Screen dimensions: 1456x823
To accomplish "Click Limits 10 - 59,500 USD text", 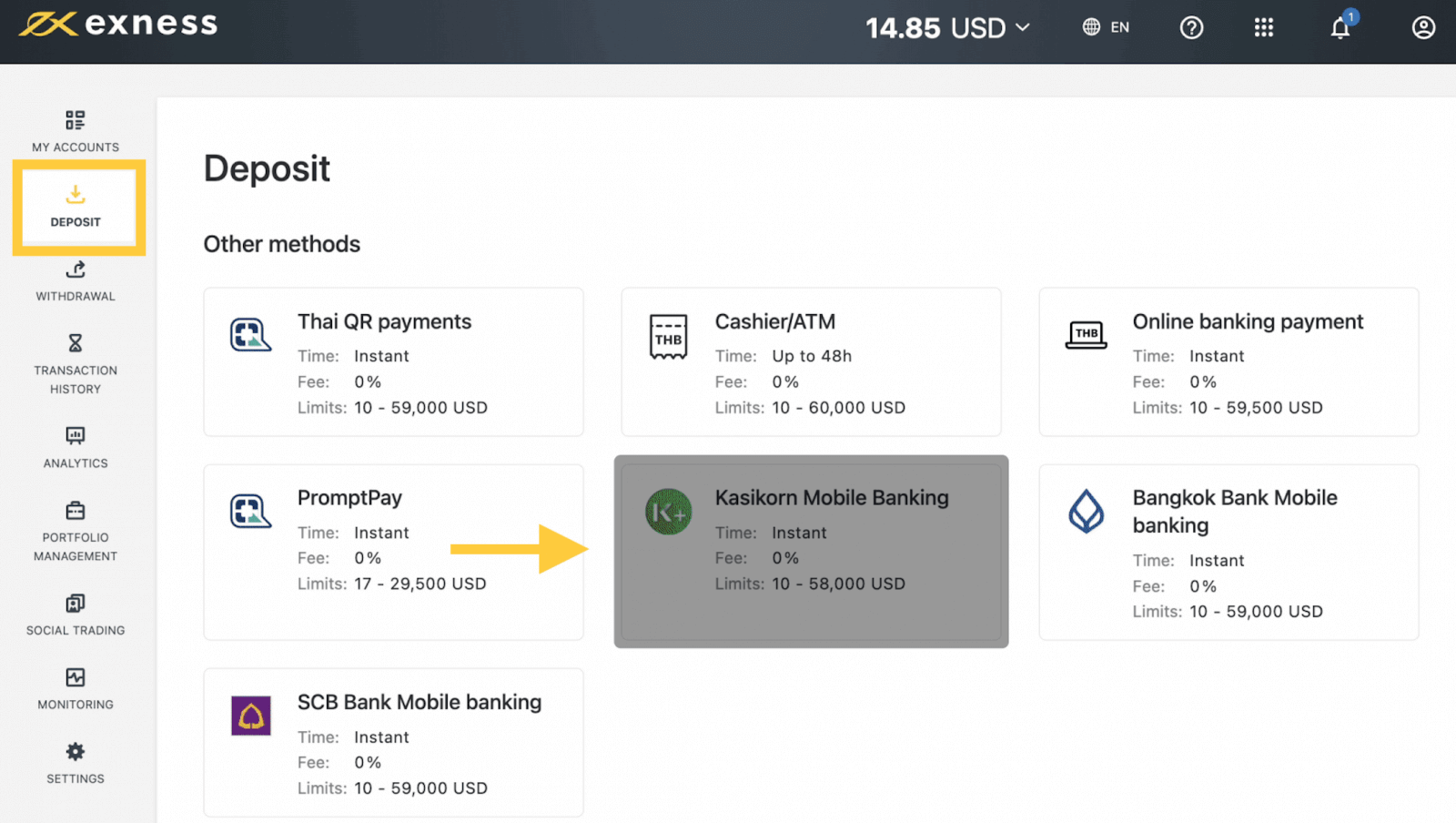I will tap(1228, 408).
